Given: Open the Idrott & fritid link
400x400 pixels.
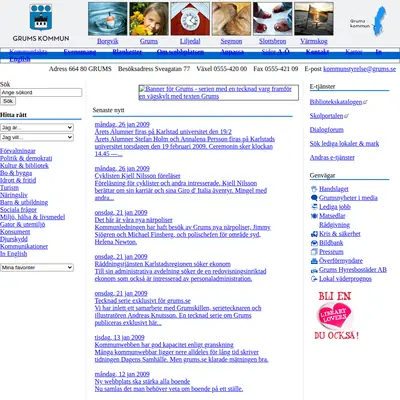Looking at the screenshot, I should tap(18, 180).
